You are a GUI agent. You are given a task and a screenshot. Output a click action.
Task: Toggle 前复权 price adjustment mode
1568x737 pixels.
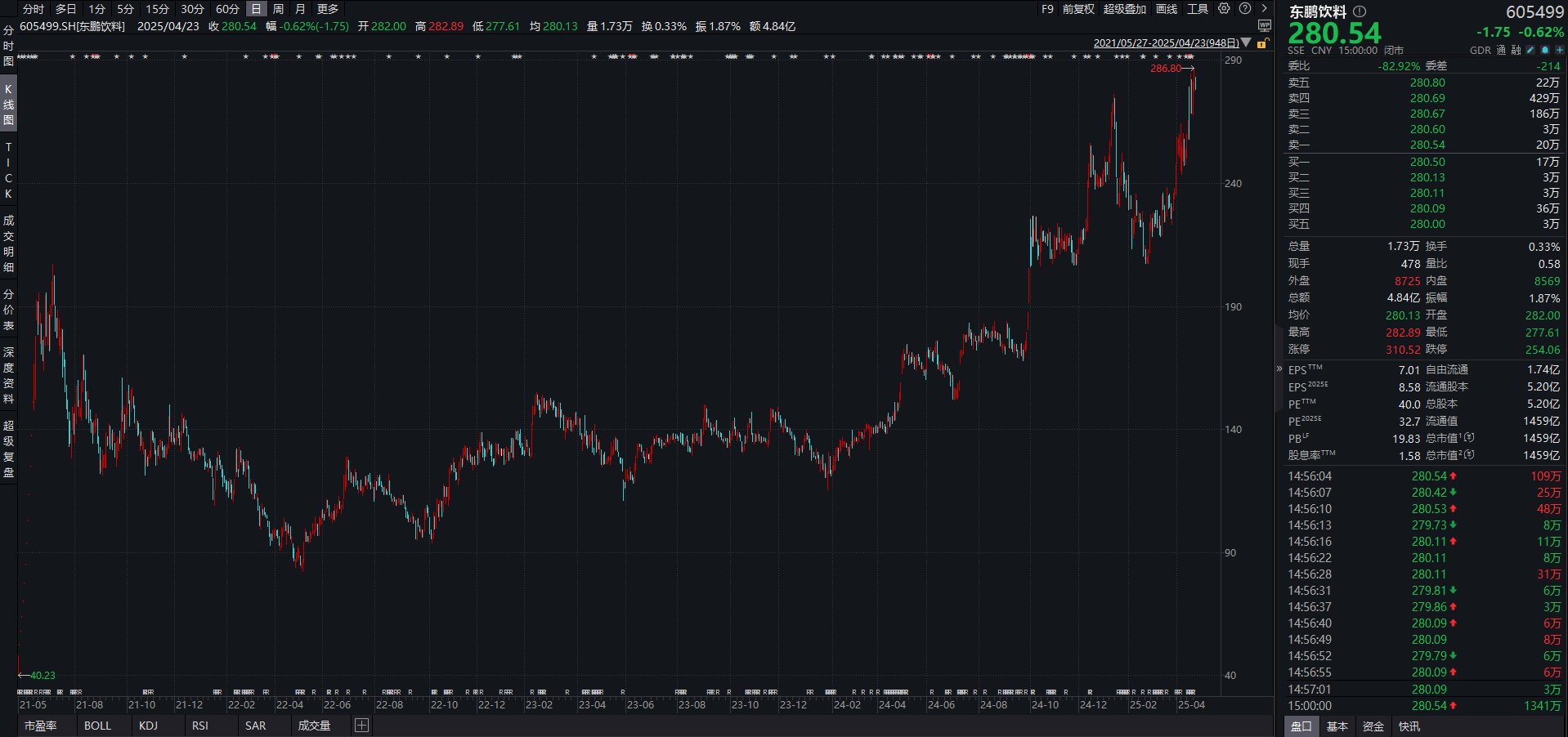click(x=1077, y=9)
